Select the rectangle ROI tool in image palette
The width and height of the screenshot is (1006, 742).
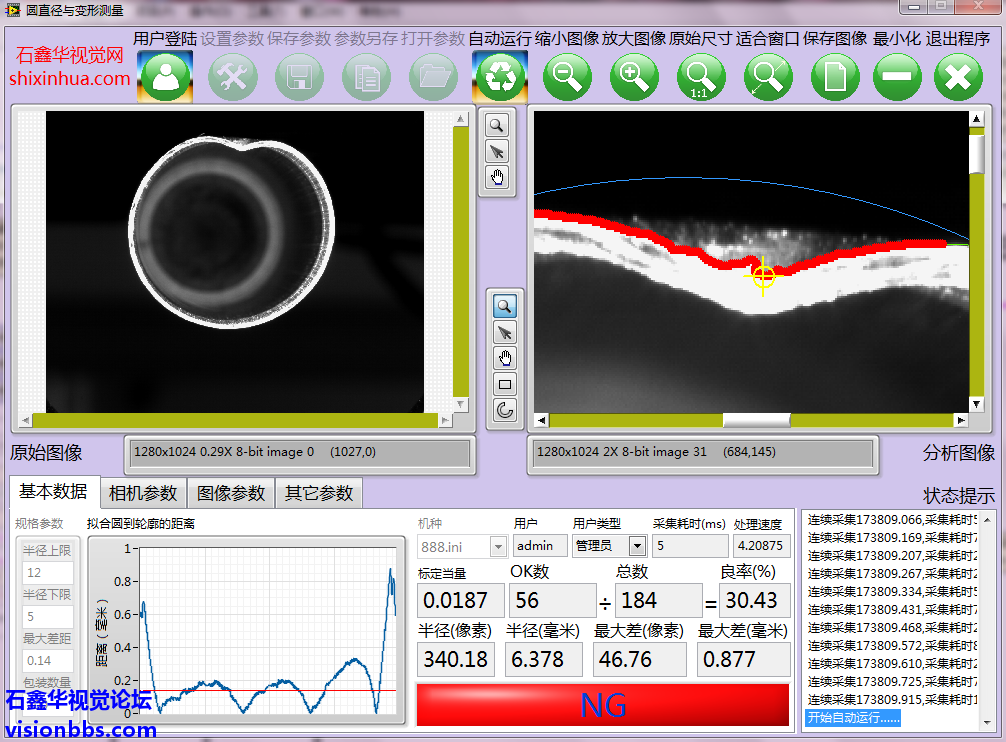coord(505,384)
